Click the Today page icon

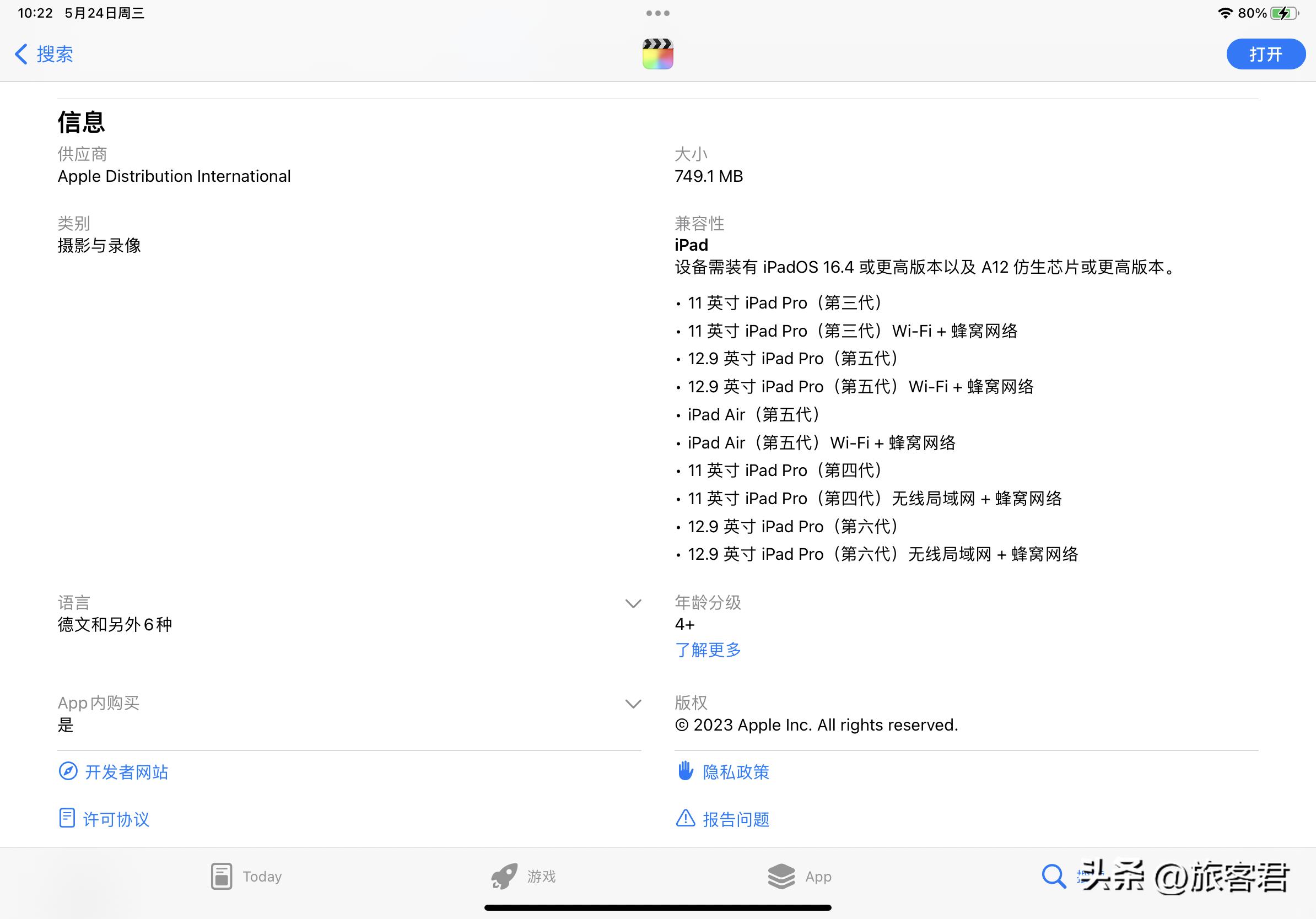pos(223,876)
